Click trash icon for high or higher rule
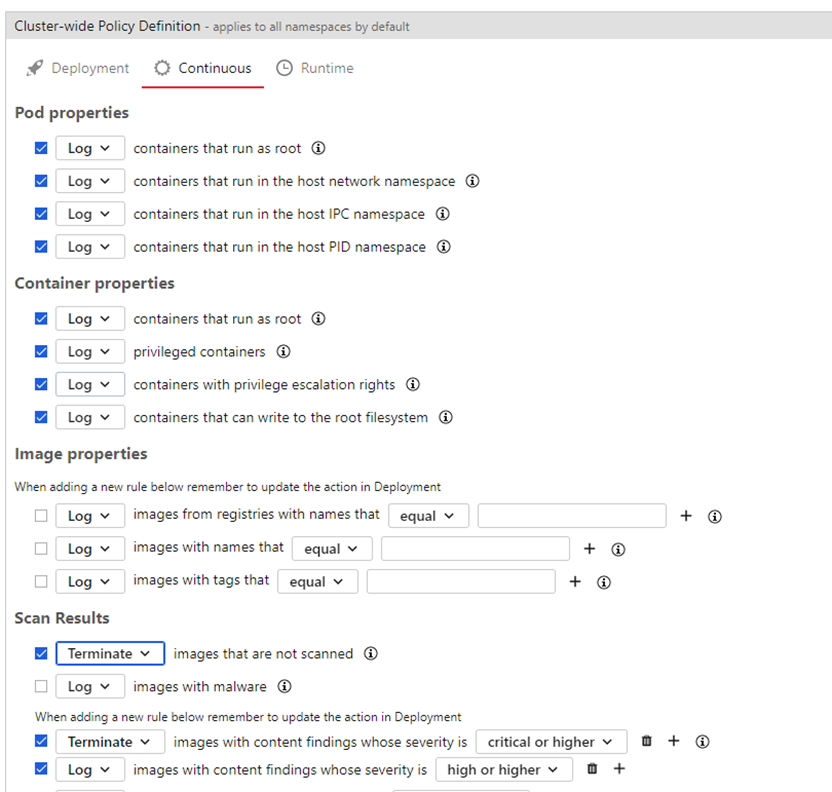This screenshot has height=792, width=832. click(x=592, y=770)
